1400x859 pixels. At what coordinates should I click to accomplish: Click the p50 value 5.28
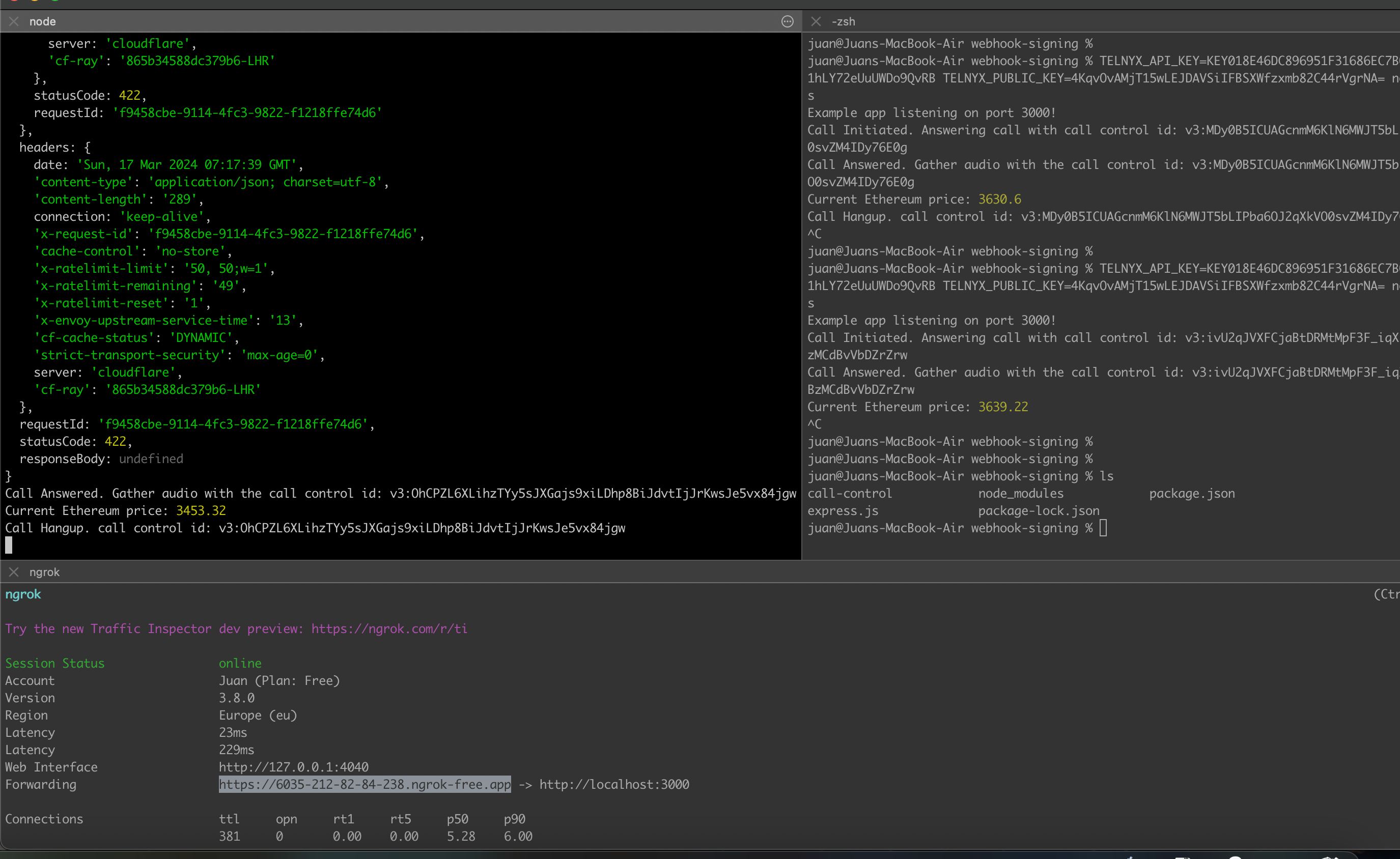point(461,836)
